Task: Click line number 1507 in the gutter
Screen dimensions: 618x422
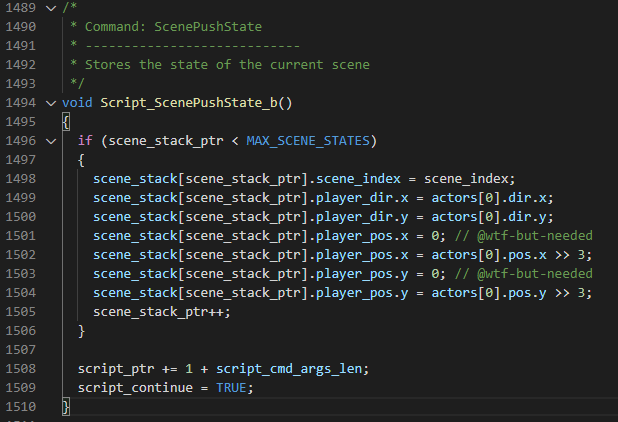Action: point(21,350)
